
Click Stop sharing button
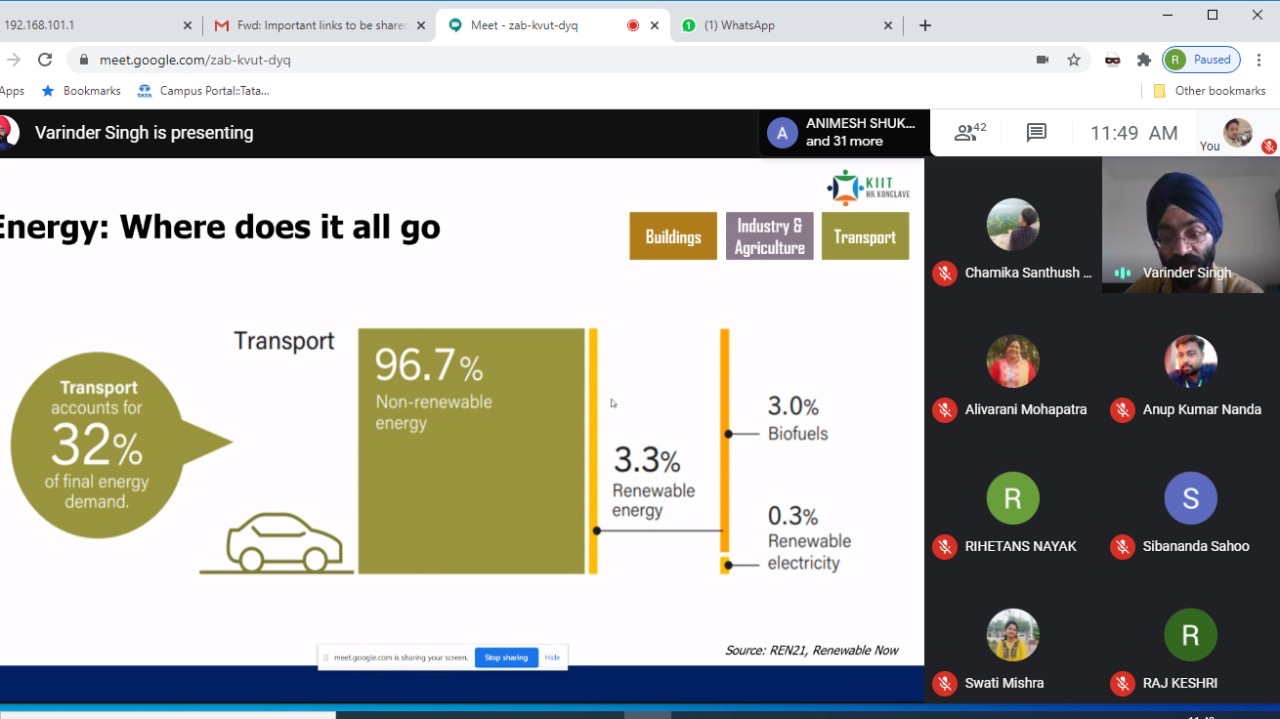pyautogui.click(x=506, y=657)
